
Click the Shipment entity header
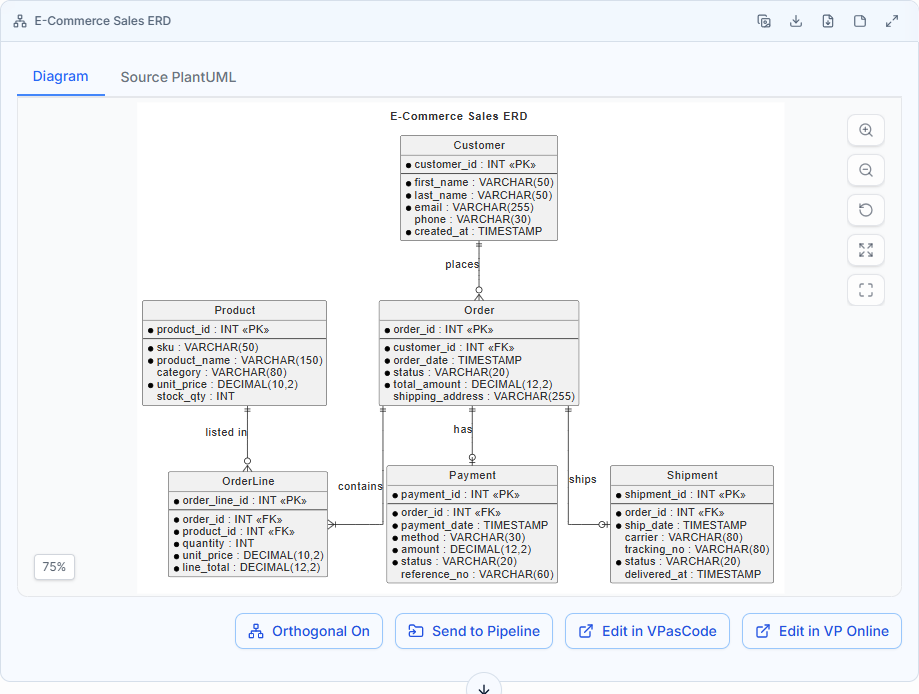click(692, 475)
